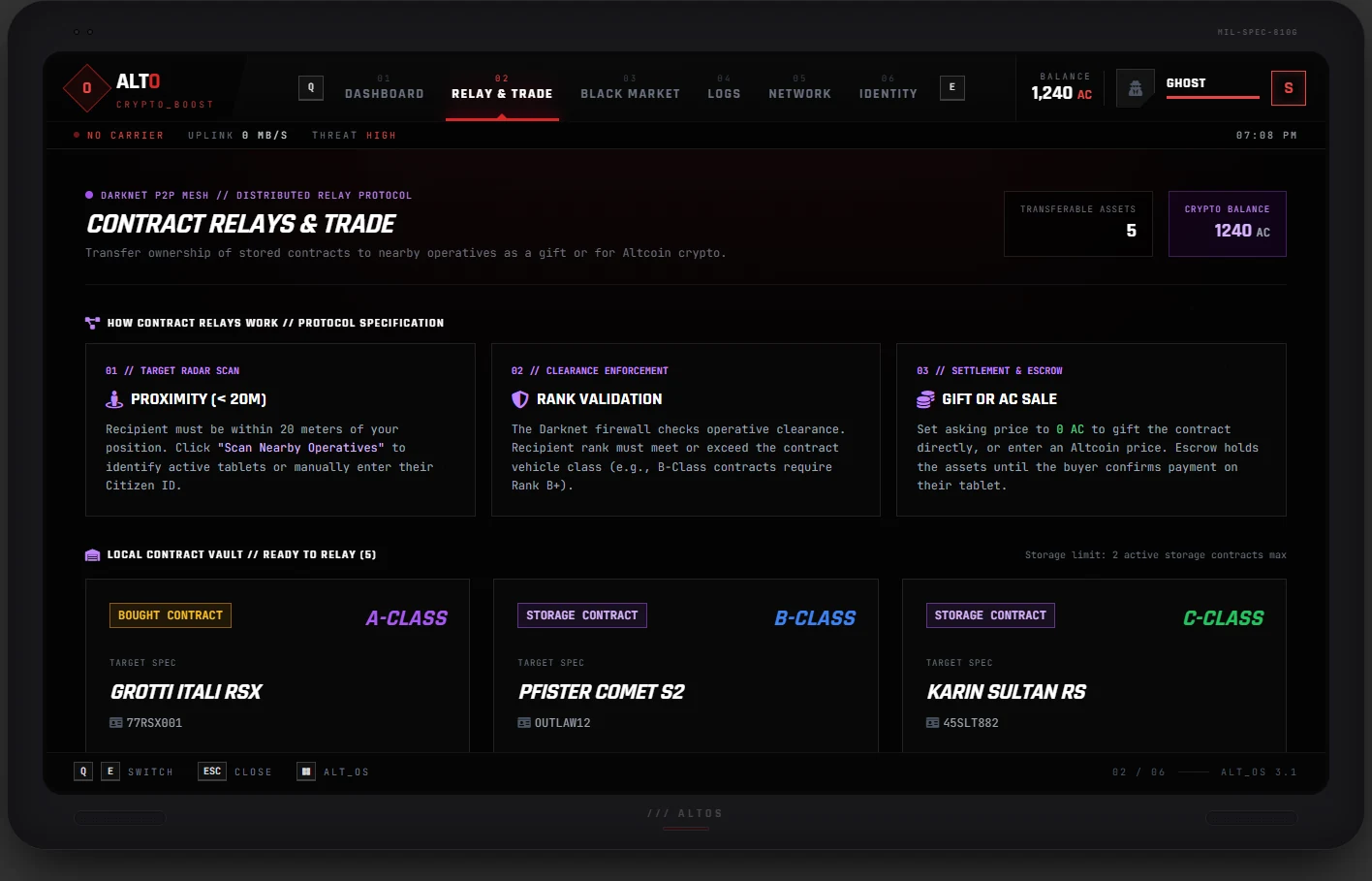Click the ALT_OS footer square icon
Screen dimensions: 1372x881
[306, 771]
